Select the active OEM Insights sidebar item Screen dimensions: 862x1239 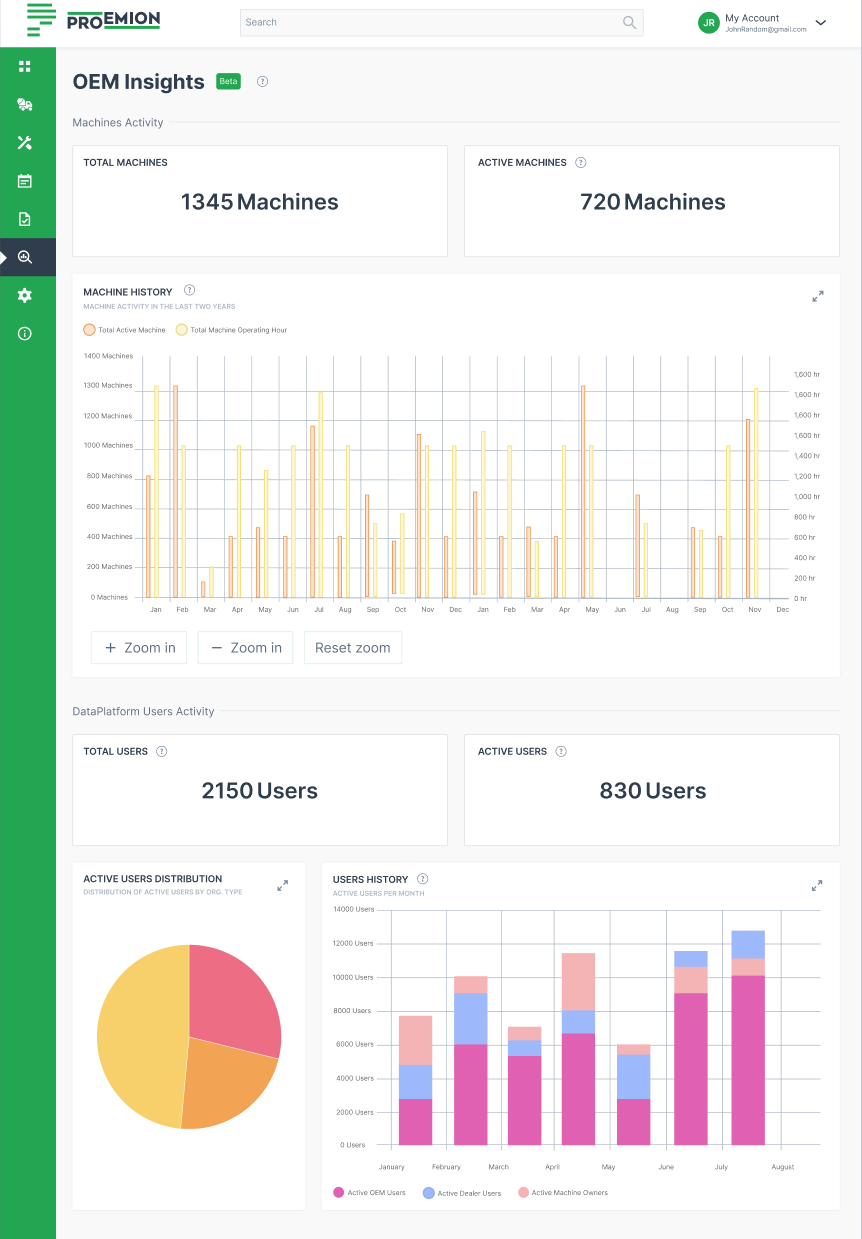coord(25,257)
